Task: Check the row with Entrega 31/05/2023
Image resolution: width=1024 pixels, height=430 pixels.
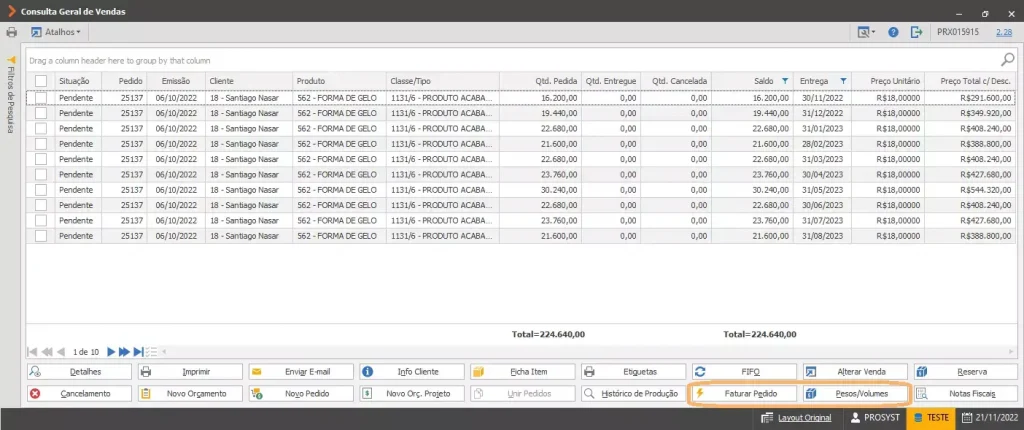Action: point(41,190)
